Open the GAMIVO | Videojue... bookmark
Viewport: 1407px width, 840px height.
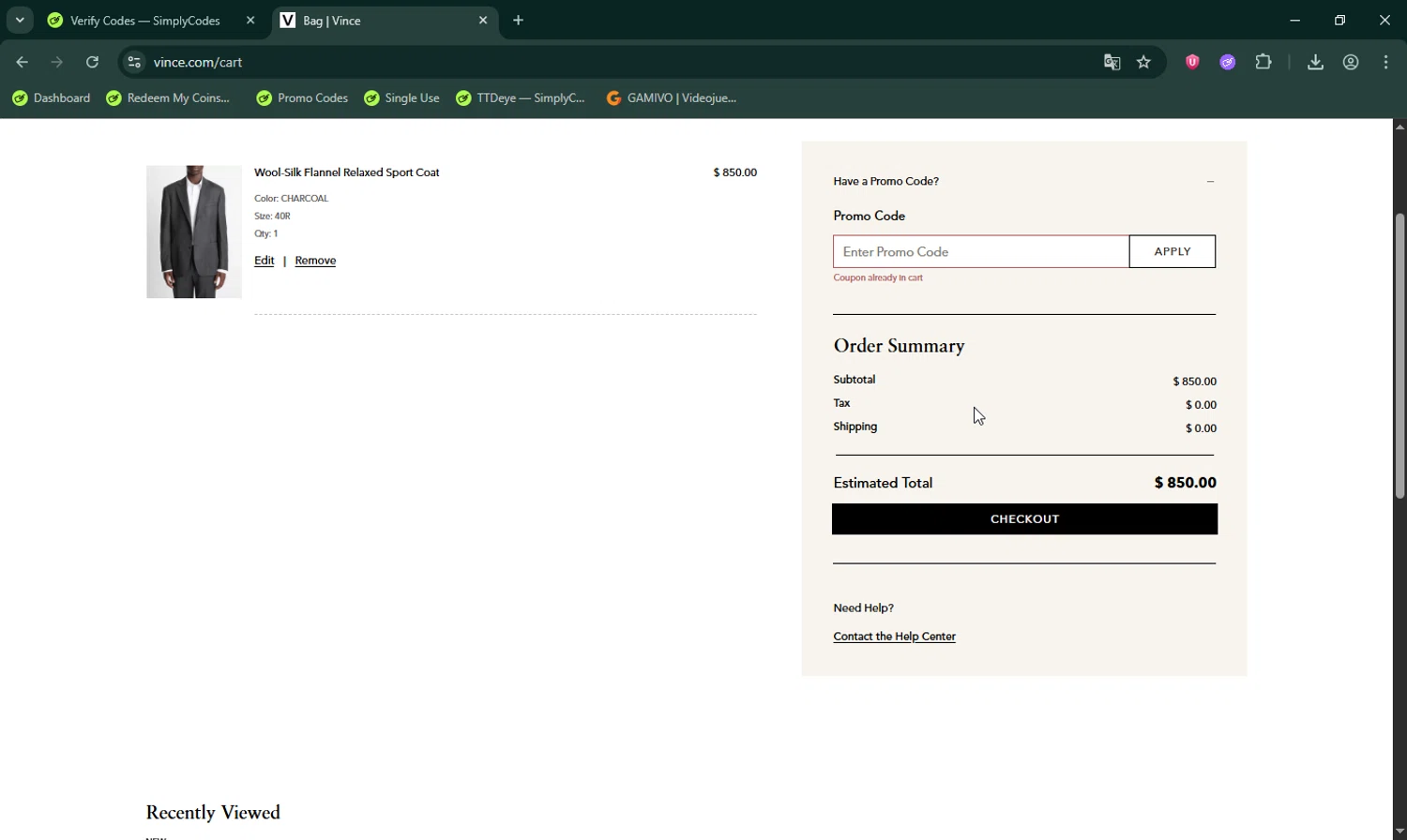672,98
